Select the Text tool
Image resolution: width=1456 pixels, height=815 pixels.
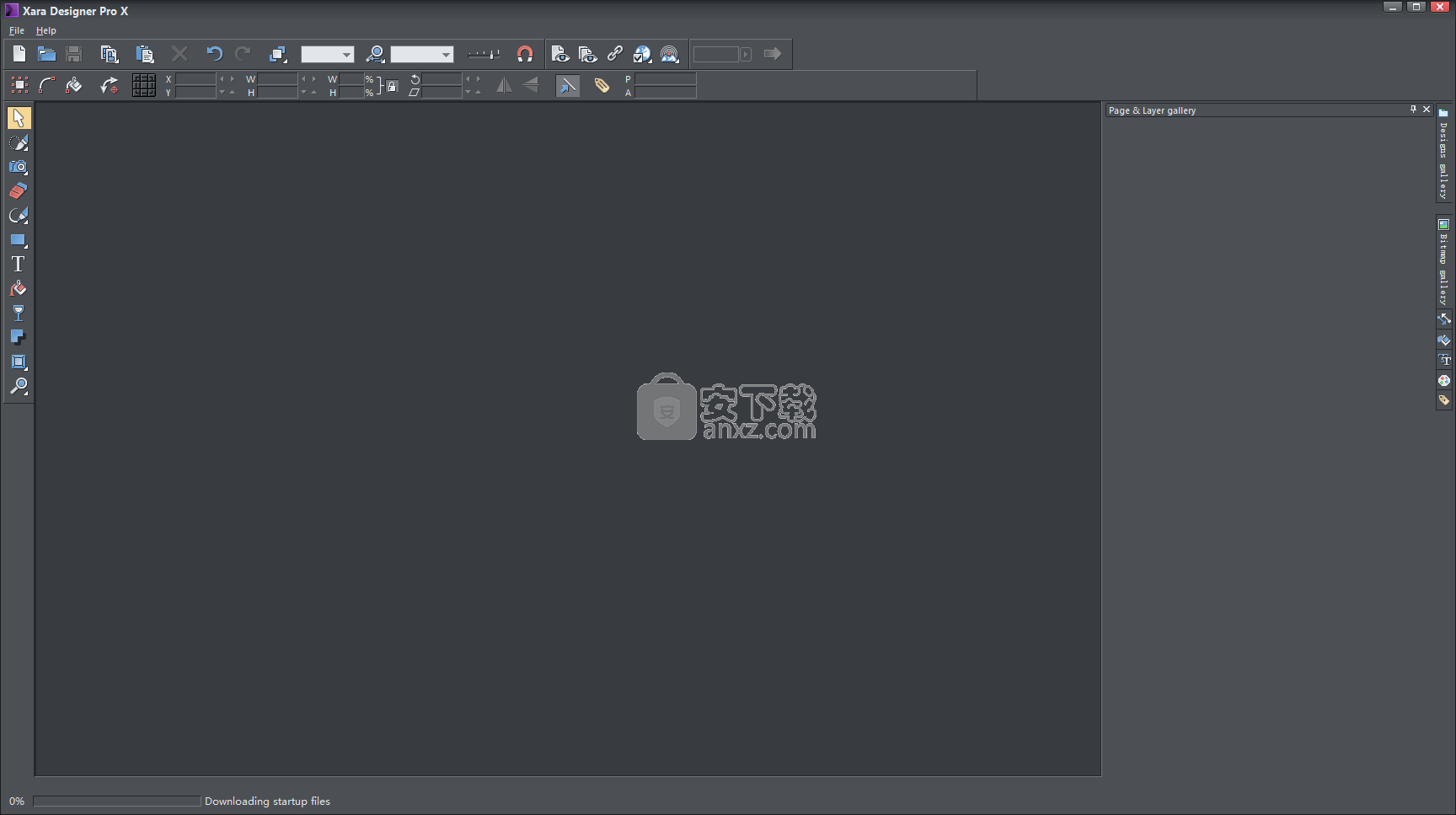click(19, 265)
